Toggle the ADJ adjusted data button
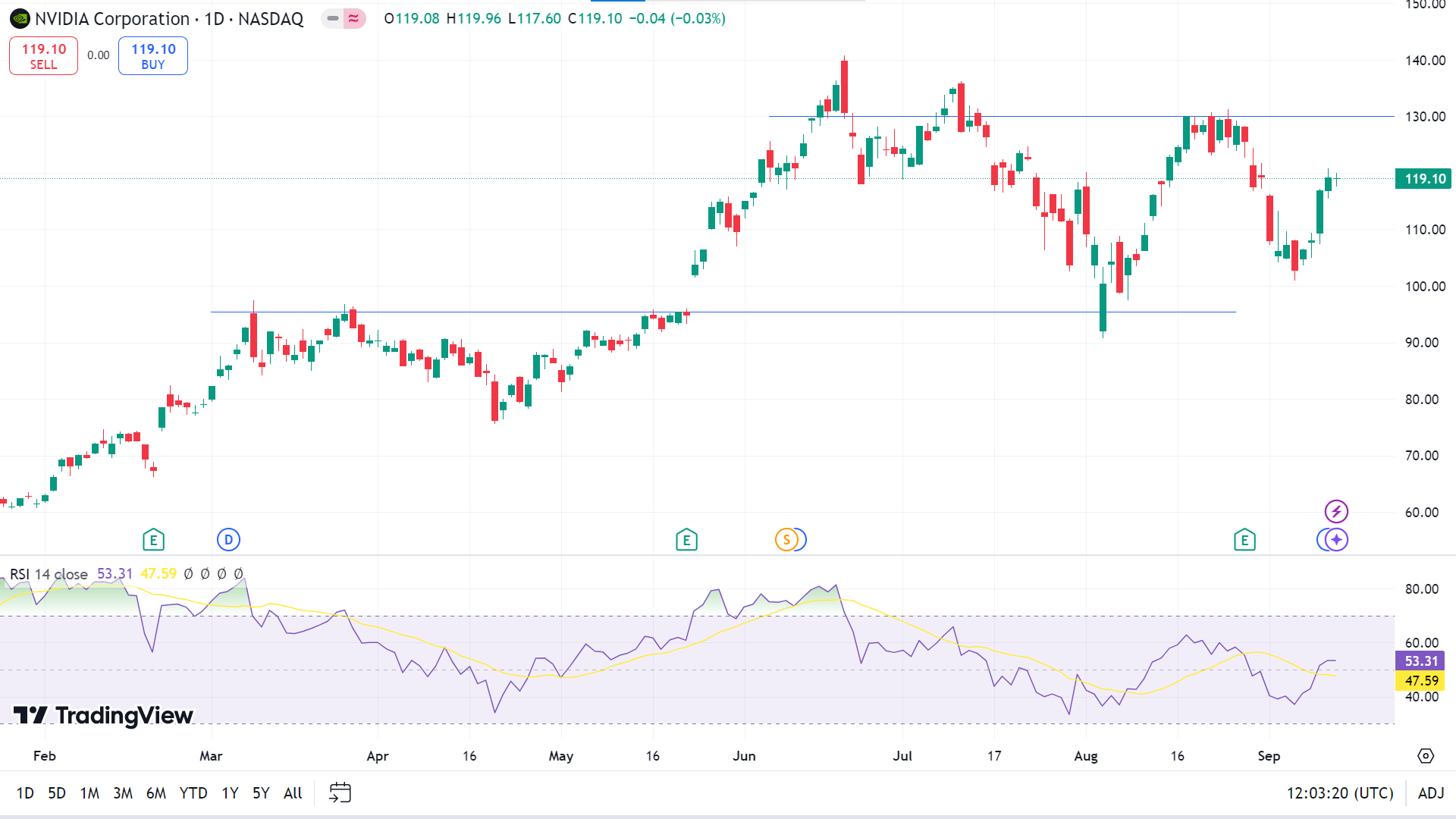This screenshot has height=819, width=1456. coord(1431,793)
